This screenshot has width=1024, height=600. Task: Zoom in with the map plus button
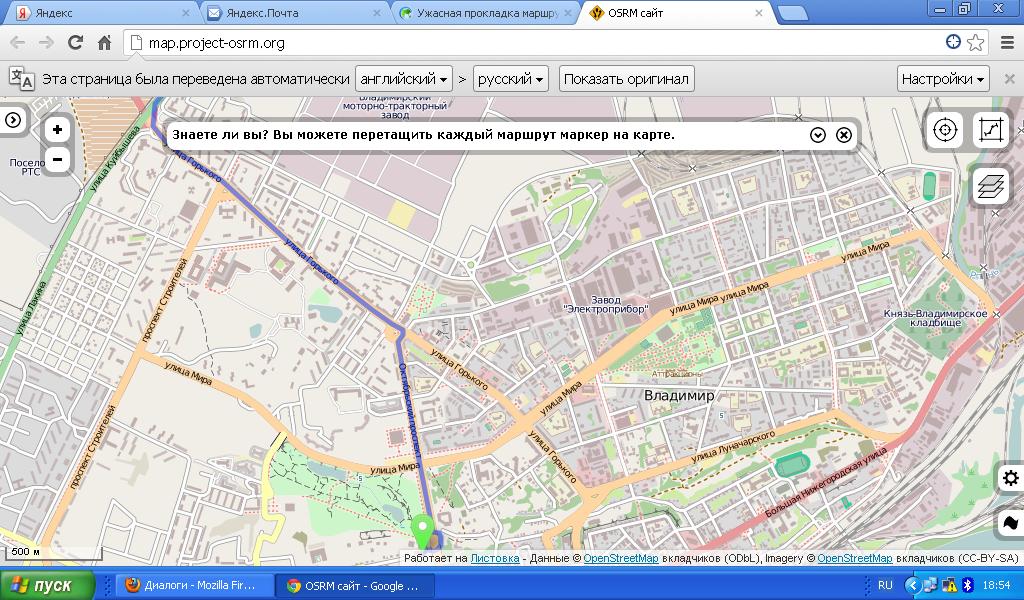tap(58, 129)
